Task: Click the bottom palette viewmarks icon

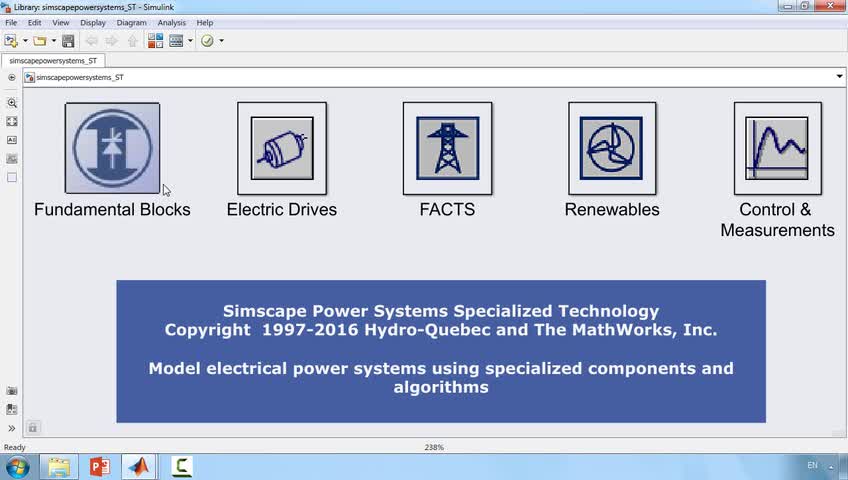Action: [12, 409]
